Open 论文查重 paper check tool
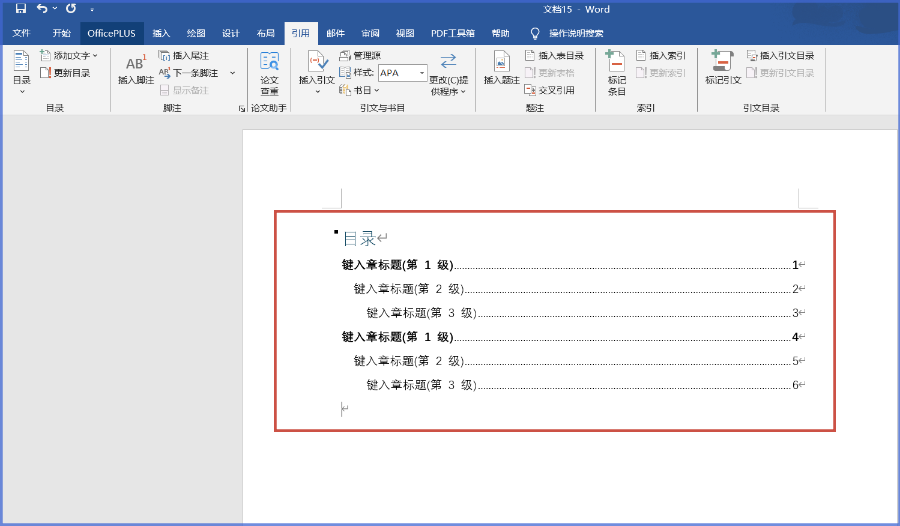 [269, 73]
